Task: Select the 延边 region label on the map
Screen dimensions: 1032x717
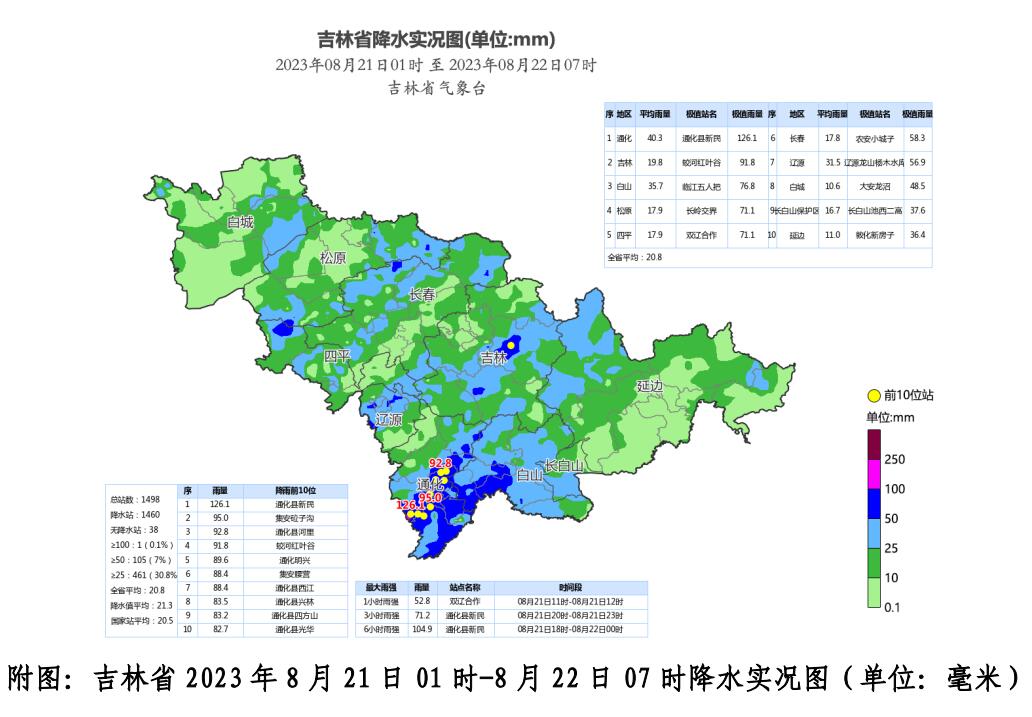Action: coord(650,386)
